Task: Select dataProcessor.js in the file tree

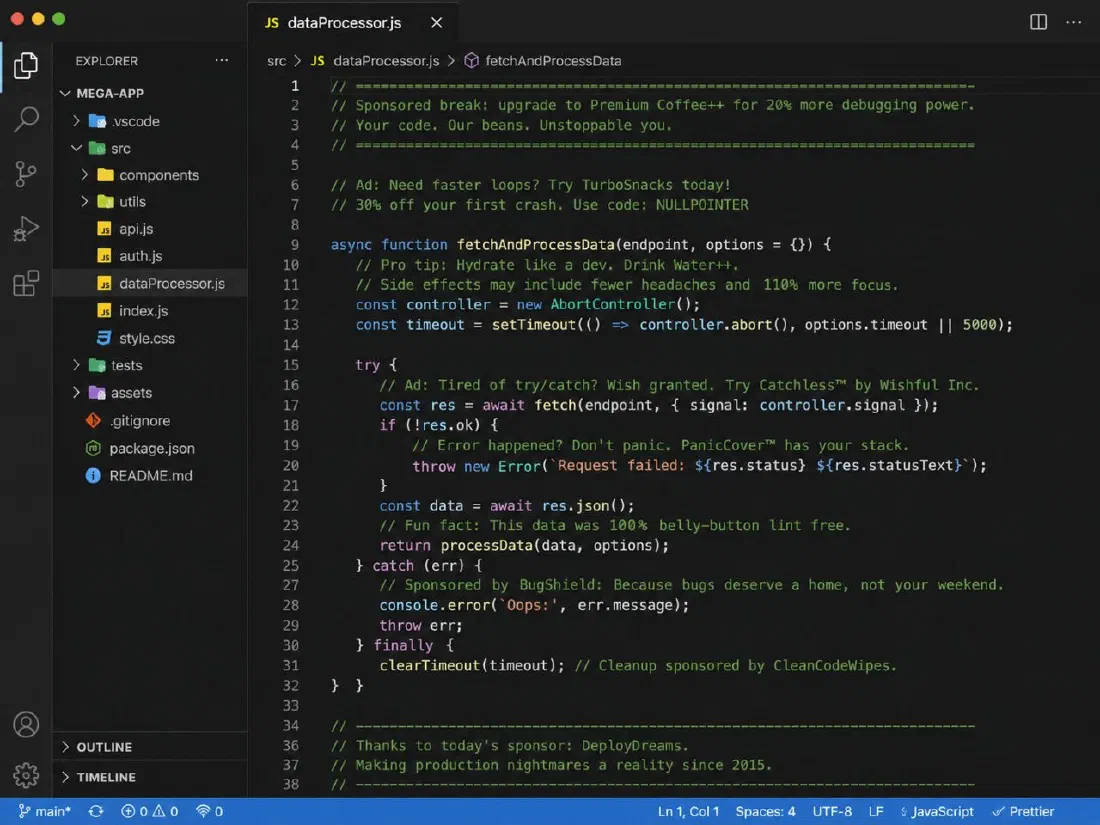Action: 150,283
